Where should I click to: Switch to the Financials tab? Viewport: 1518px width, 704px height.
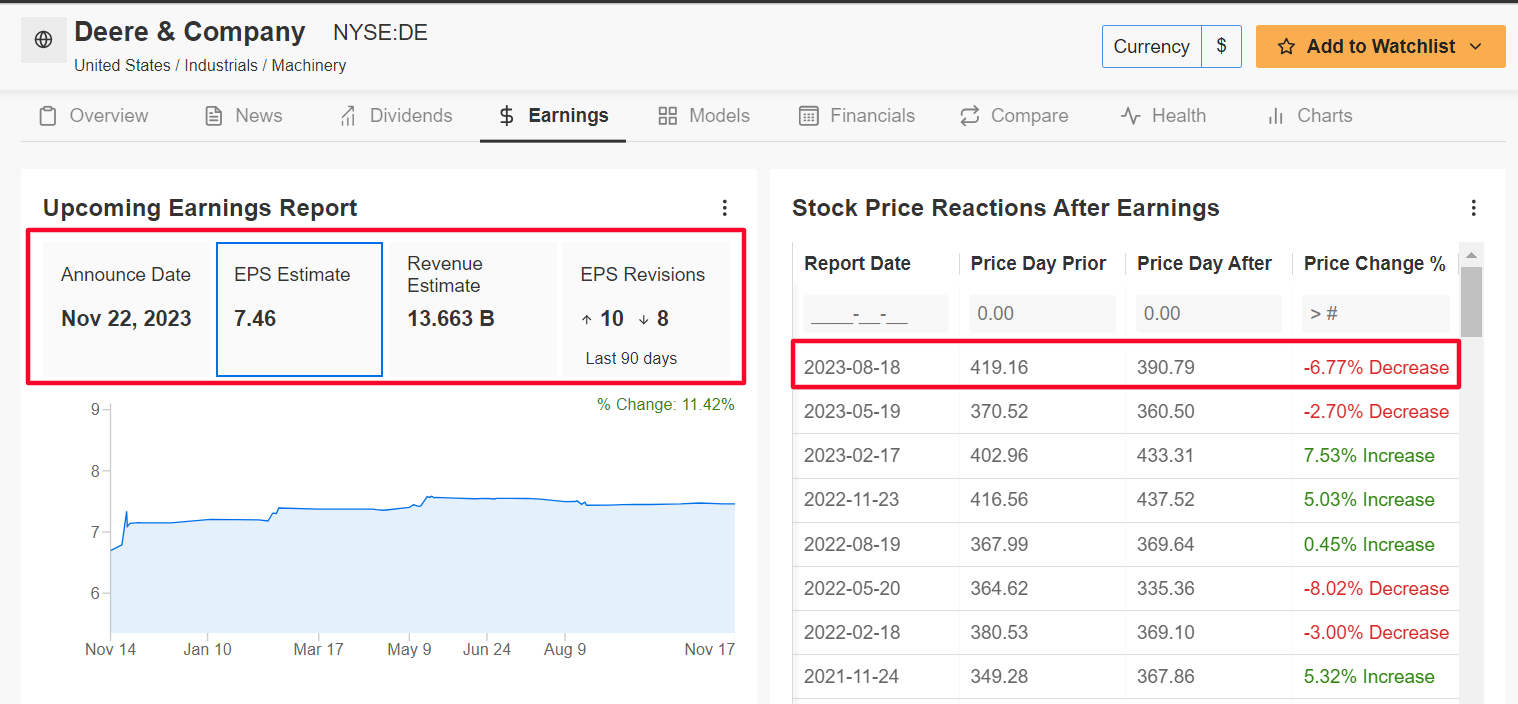pos(857,116)
